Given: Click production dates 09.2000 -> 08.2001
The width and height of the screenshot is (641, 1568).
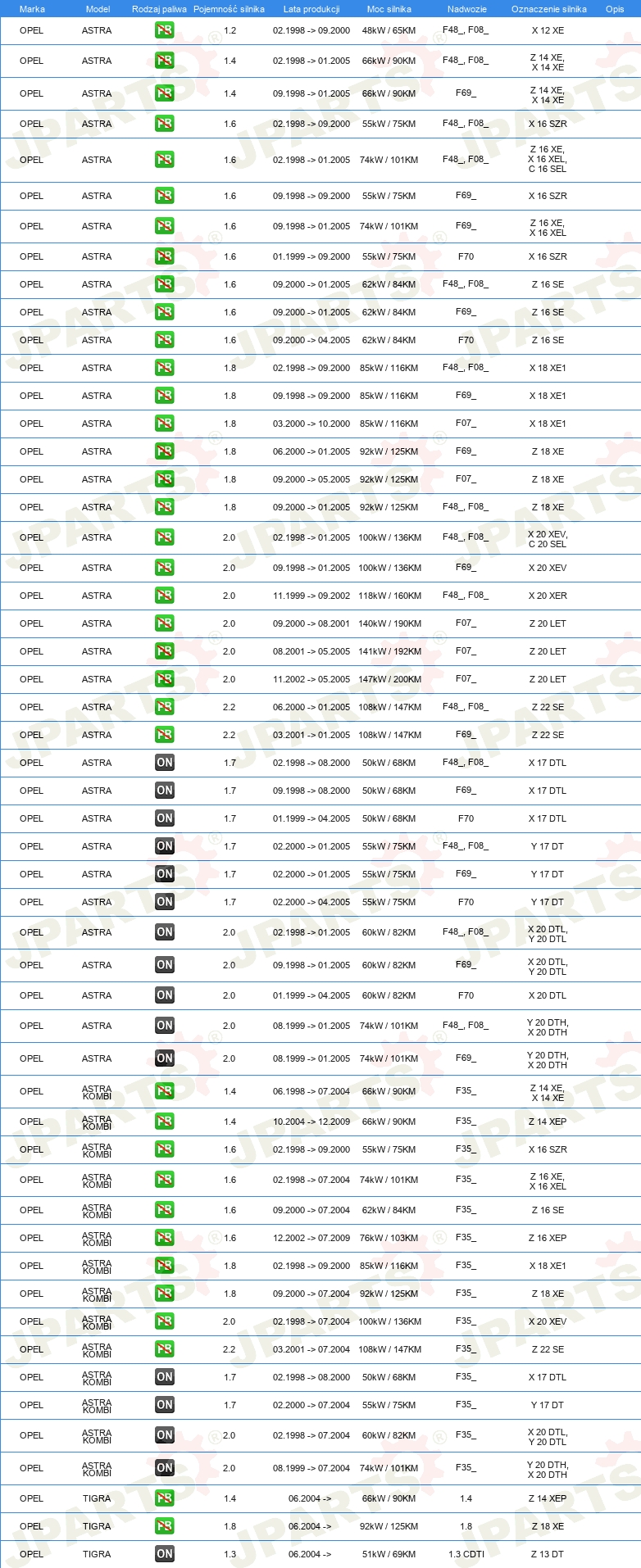Looking at the screenshot, I should (x=311, y=623).
